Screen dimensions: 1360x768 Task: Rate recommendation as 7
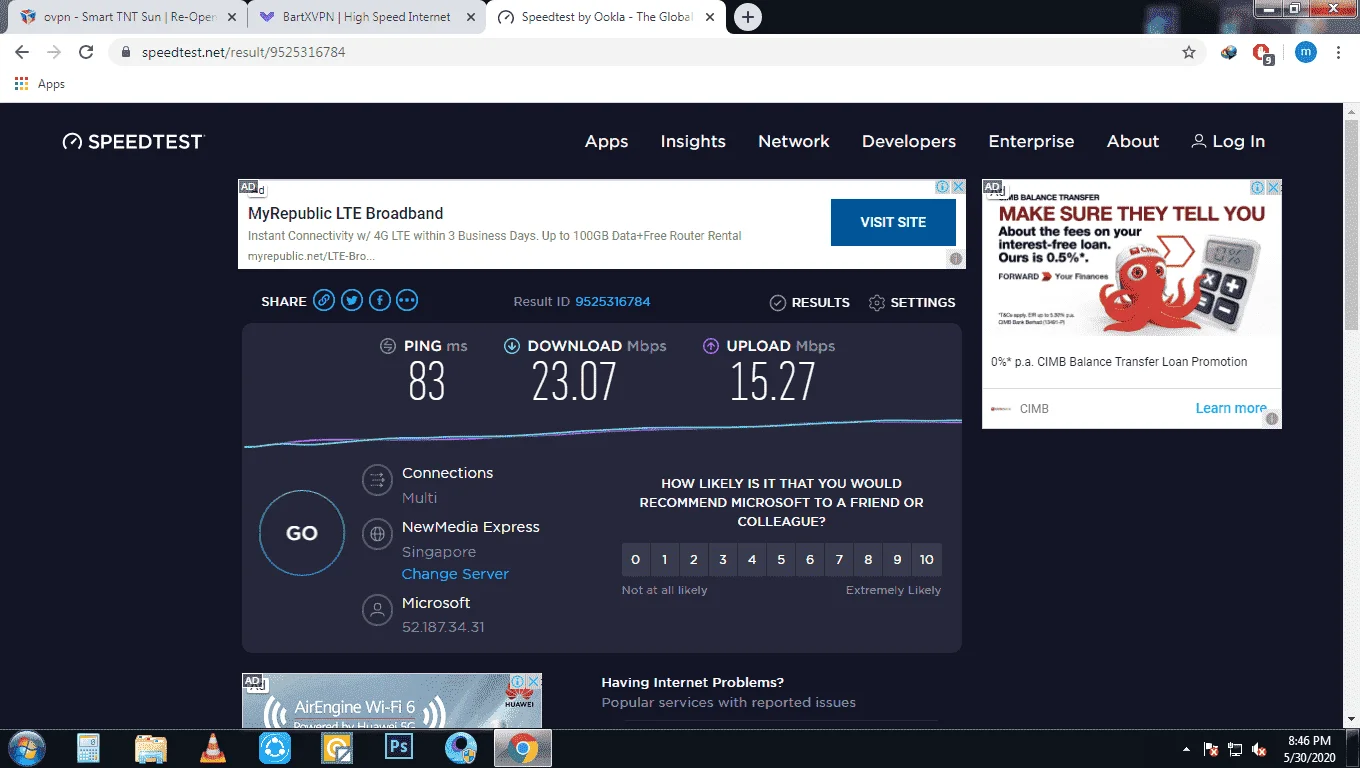click(x=839, y=560)
